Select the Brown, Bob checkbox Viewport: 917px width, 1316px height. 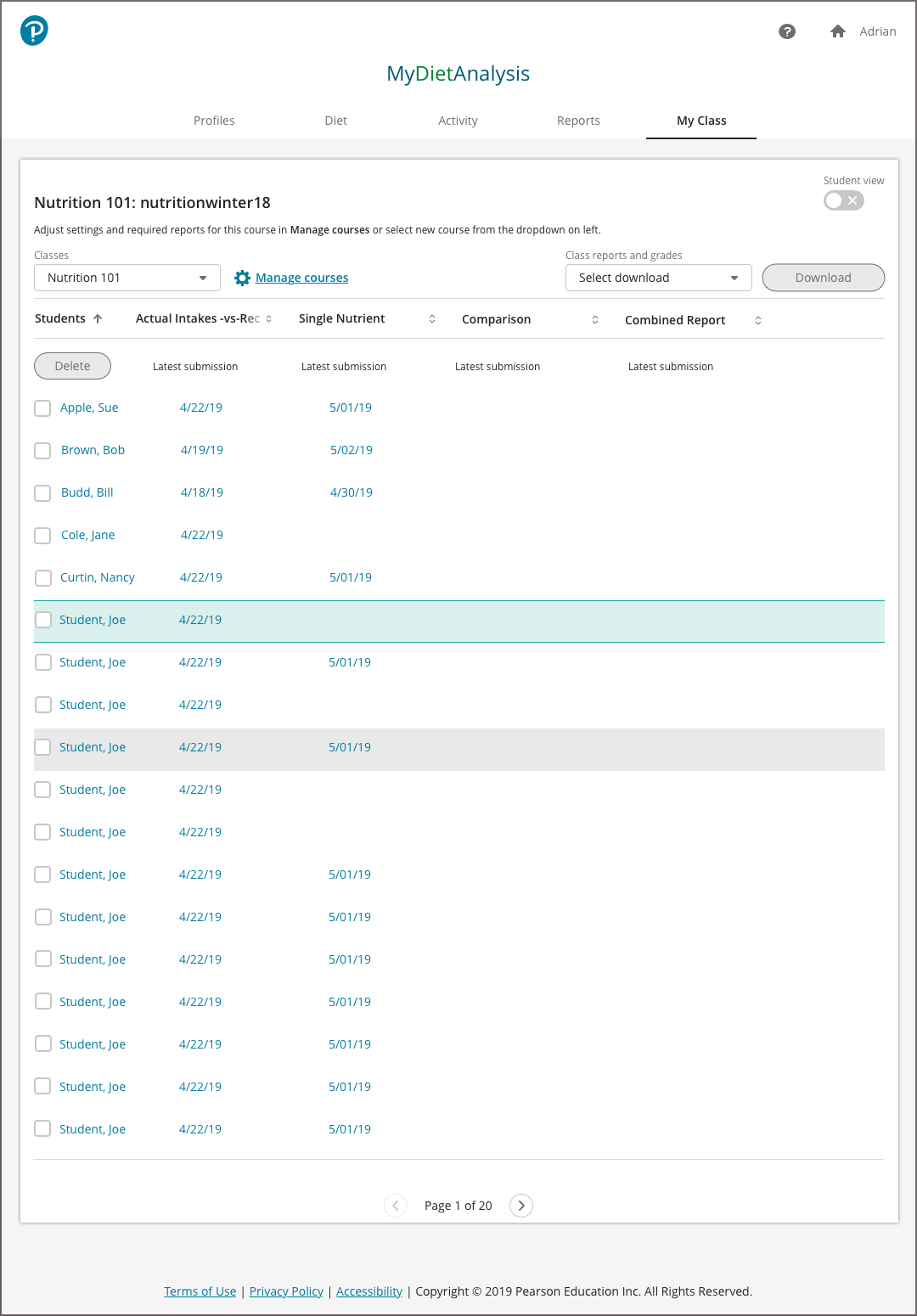[x=42, y=451]
